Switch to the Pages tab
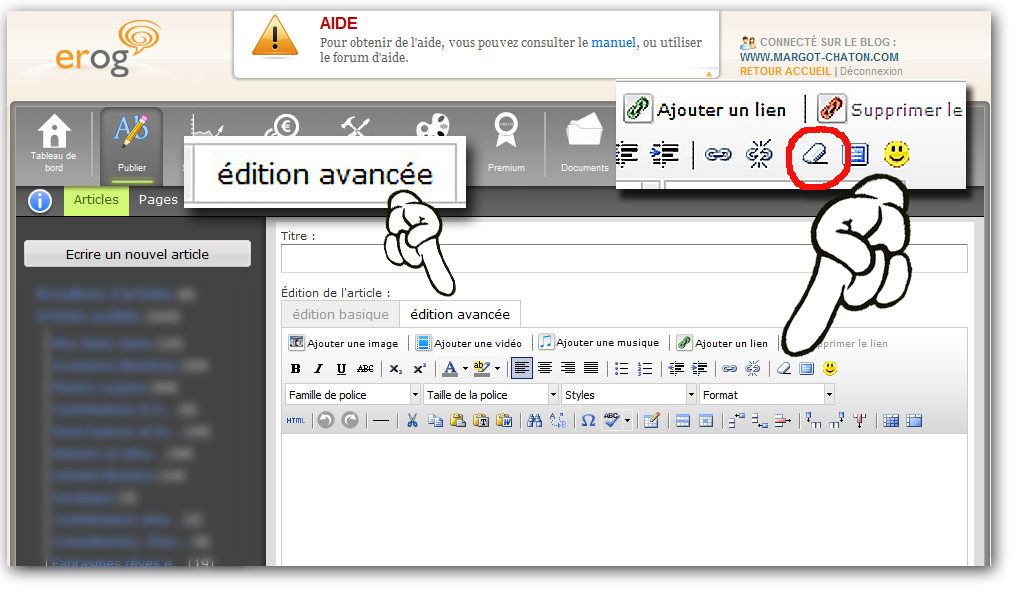Image resolution: width=1025 pixels, height=603 pixels. pos(158,199)
